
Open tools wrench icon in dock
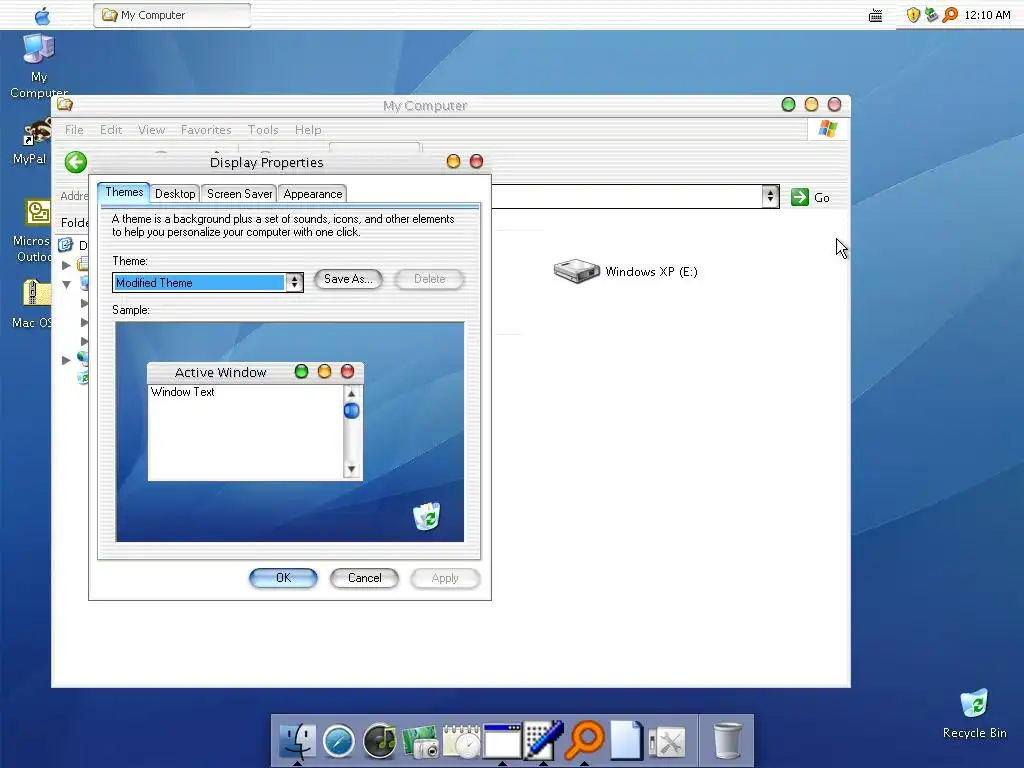coord(667,743)
